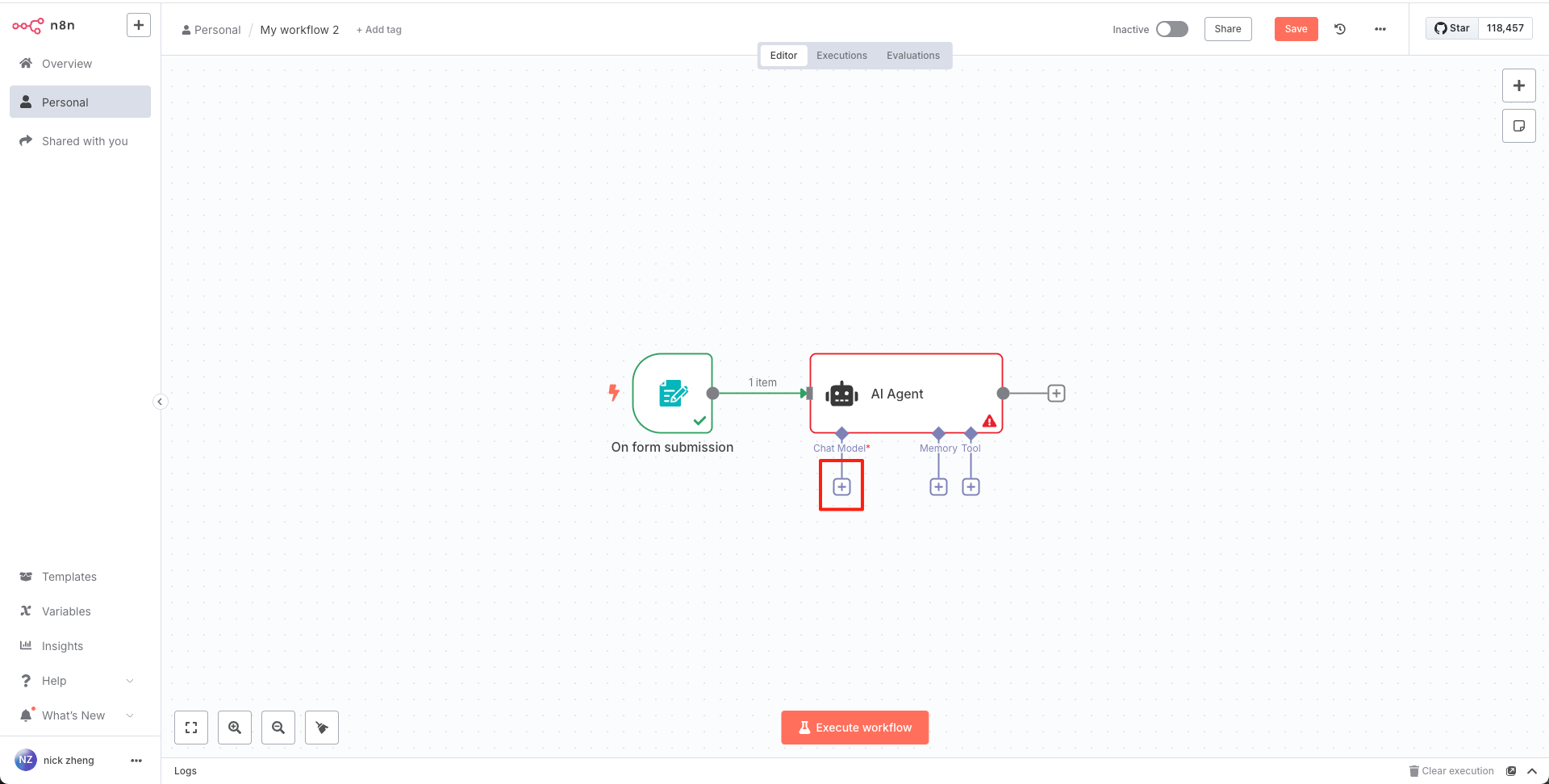The image size is (1549, 784).
Task: Click the 1 item connection label
Action: (x=762, y=383)
